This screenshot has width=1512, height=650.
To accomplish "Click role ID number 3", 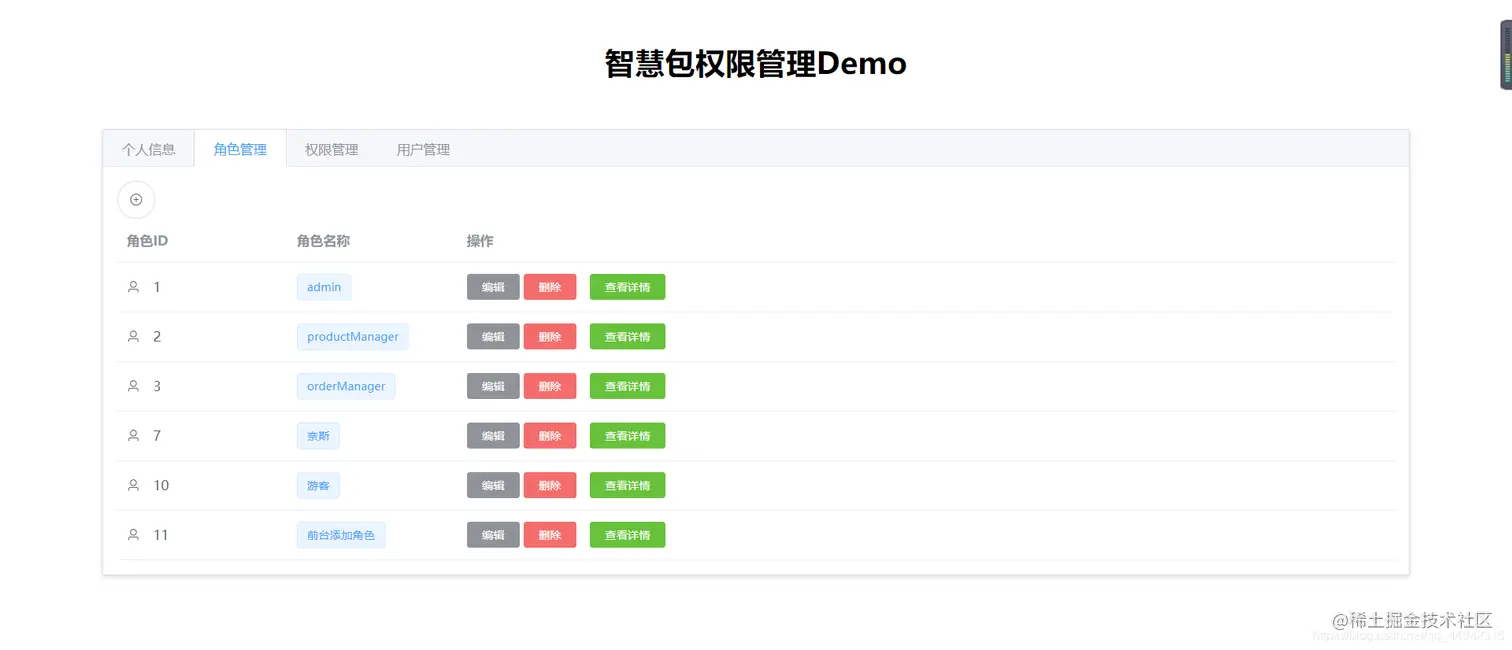I will pyautogui.click(x=157, y=386).
